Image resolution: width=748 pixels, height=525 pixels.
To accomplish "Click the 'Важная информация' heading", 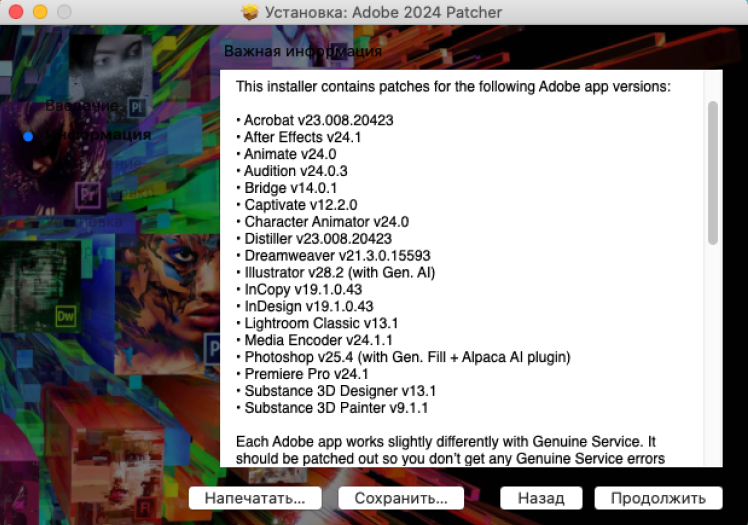I will (x=302, y=50).
